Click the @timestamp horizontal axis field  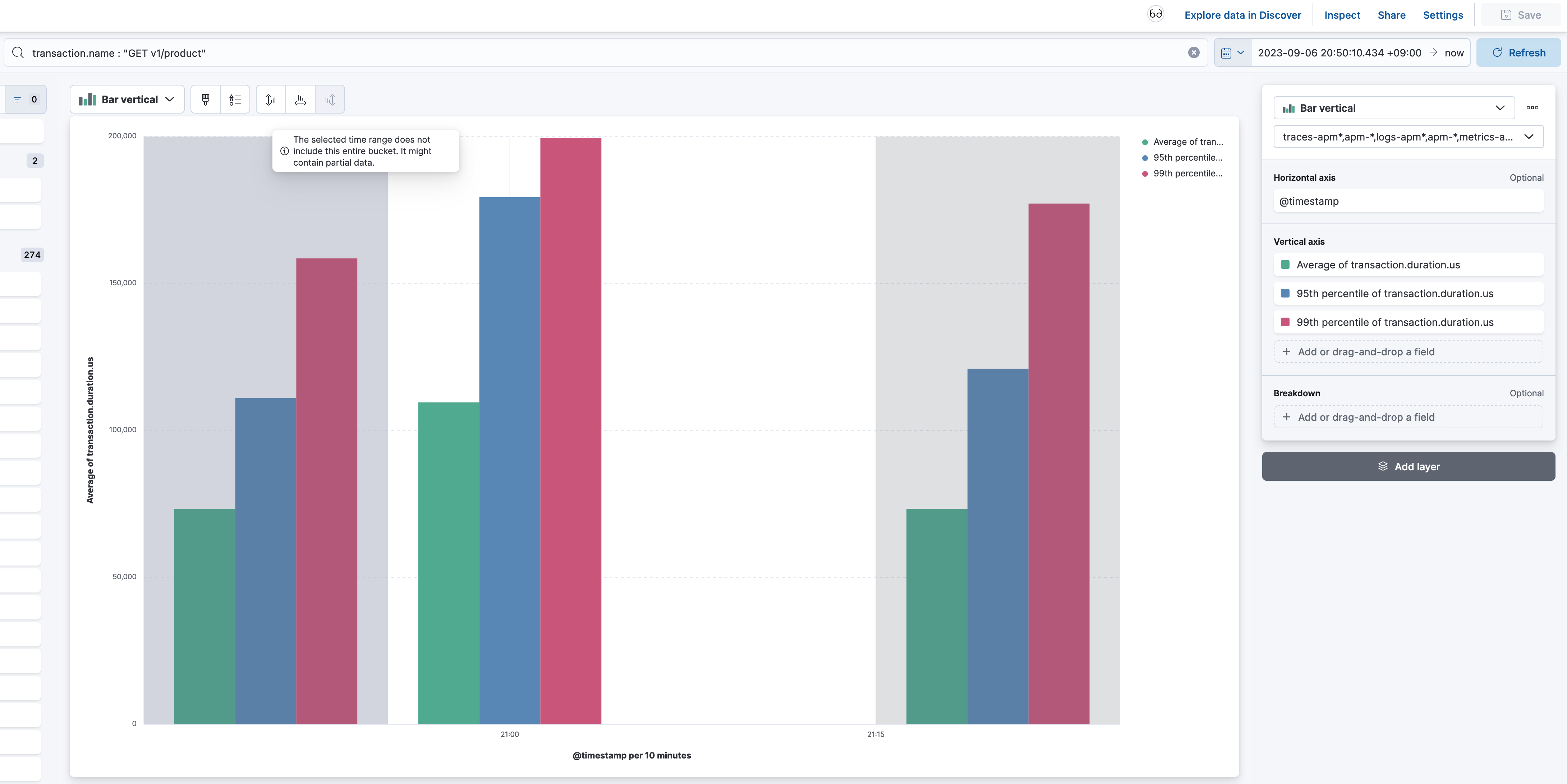coord(1408,201)
